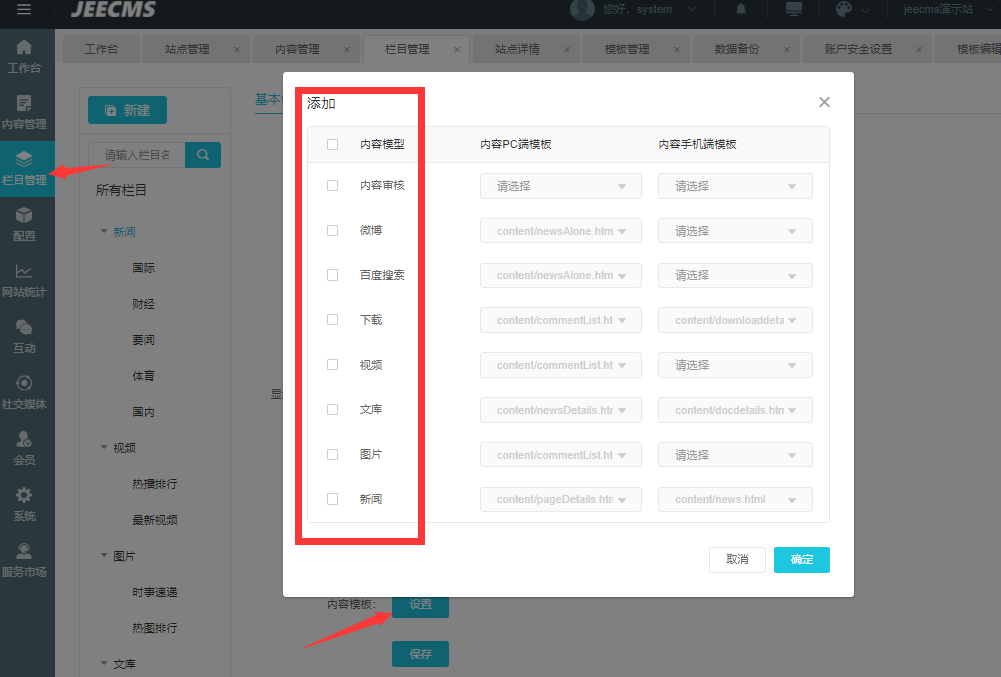The height and width of the screenshot is (677, 1001).
Task: Focus the 请输入栏目名 search field
Action: (x=137, y=155)
